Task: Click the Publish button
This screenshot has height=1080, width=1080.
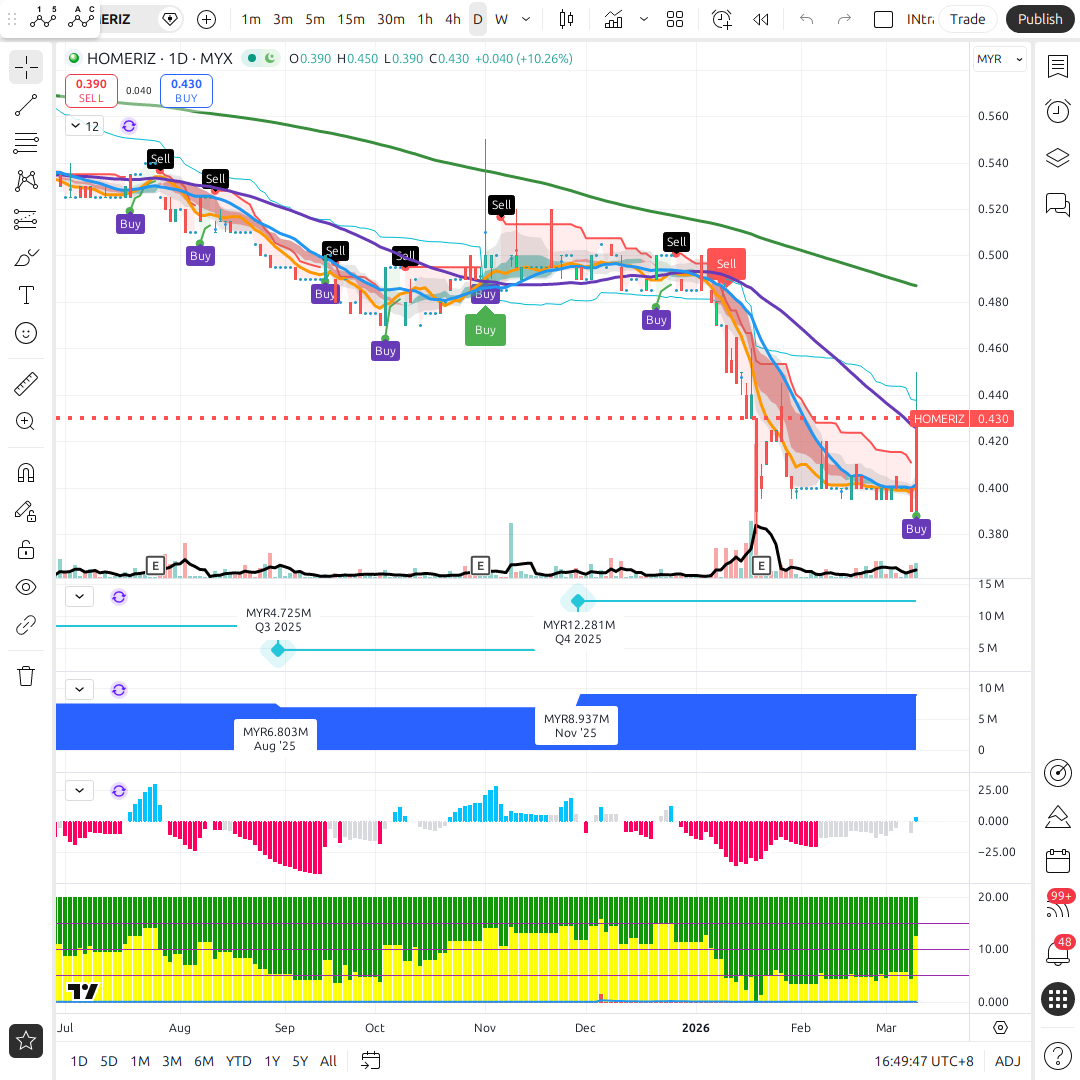Action: 1040,19
